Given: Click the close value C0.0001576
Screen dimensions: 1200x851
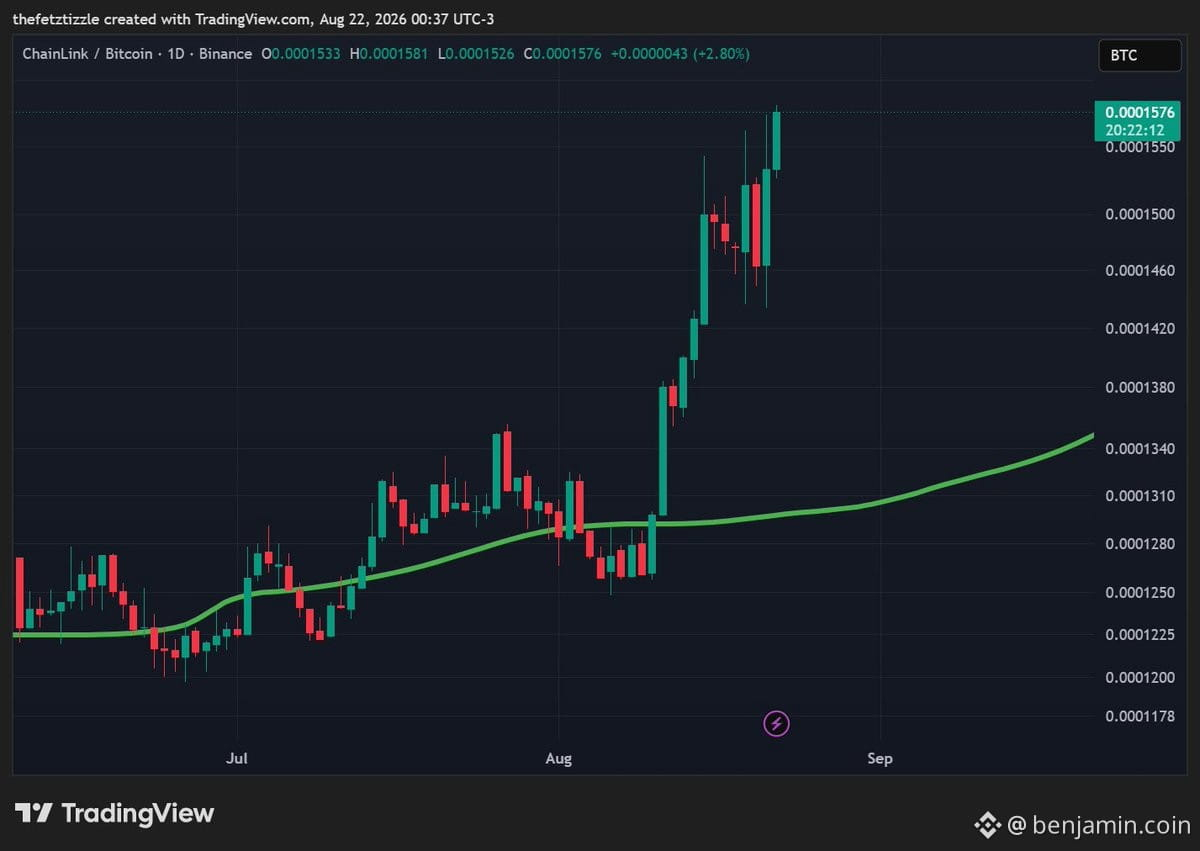Looking at the screenshot, I should [562, 54].
